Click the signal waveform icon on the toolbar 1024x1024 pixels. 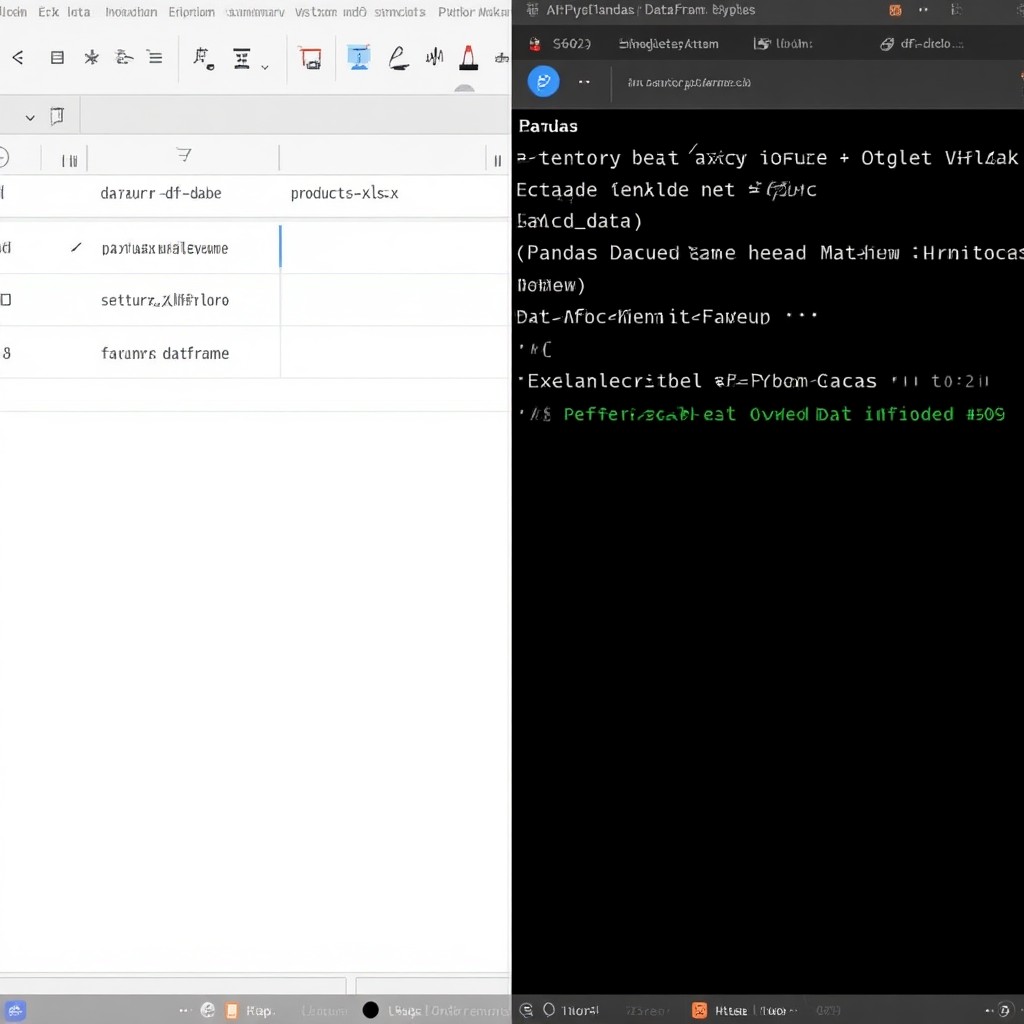pyautogui.click(x=433, y=57)
